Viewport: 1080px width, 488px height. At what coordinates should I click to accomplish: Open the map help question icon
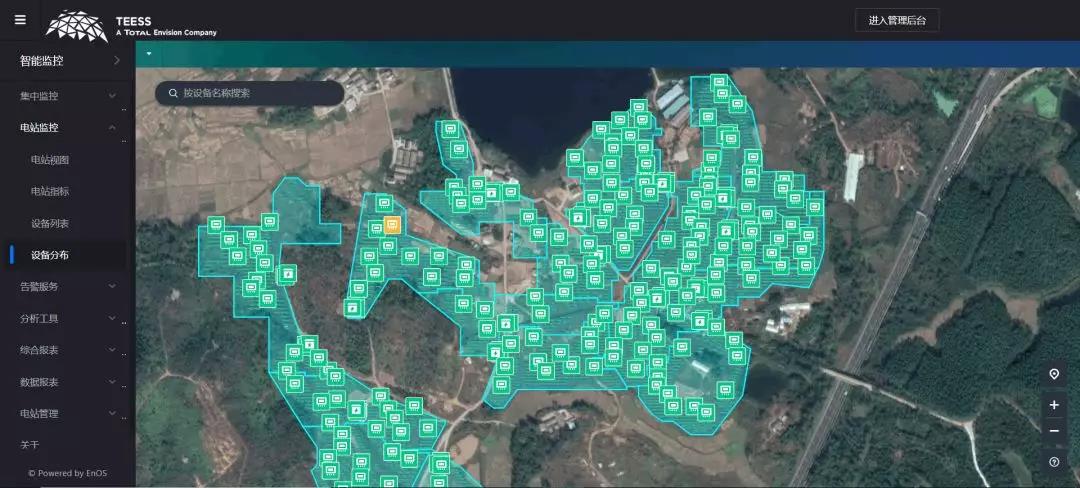click(1054, 462)
